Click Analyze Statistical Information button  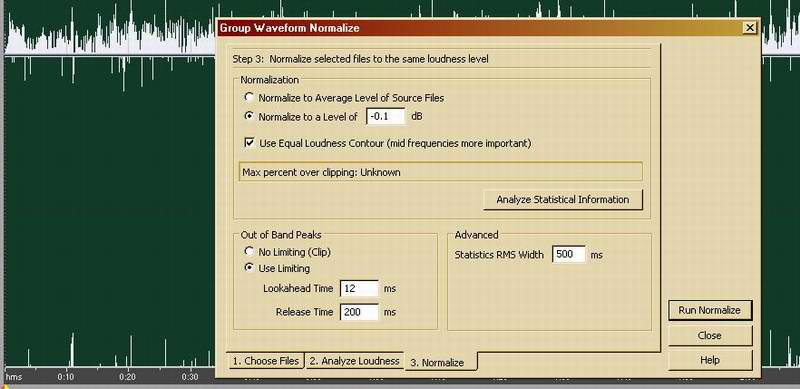[563, 200]
